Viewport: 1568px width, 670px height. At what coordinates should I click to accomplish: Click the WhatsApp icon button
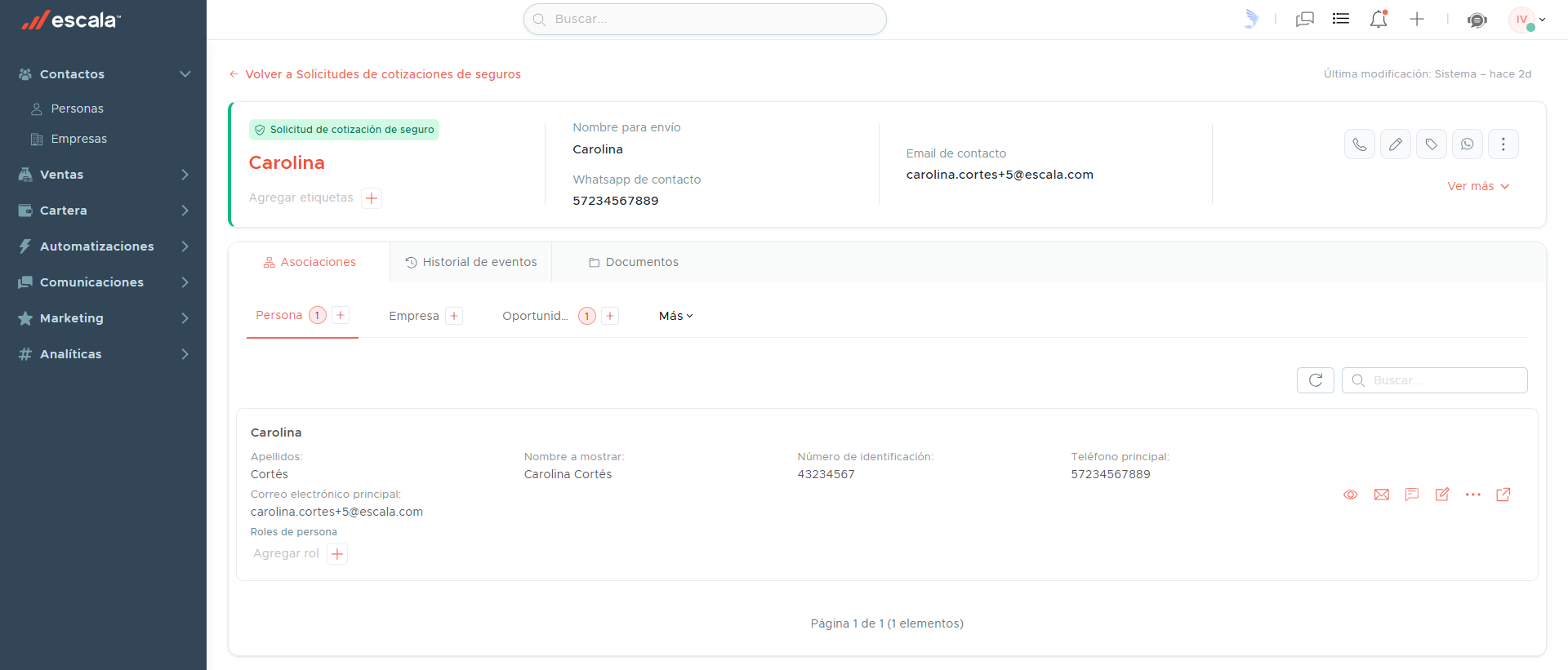click(1468, 144)
